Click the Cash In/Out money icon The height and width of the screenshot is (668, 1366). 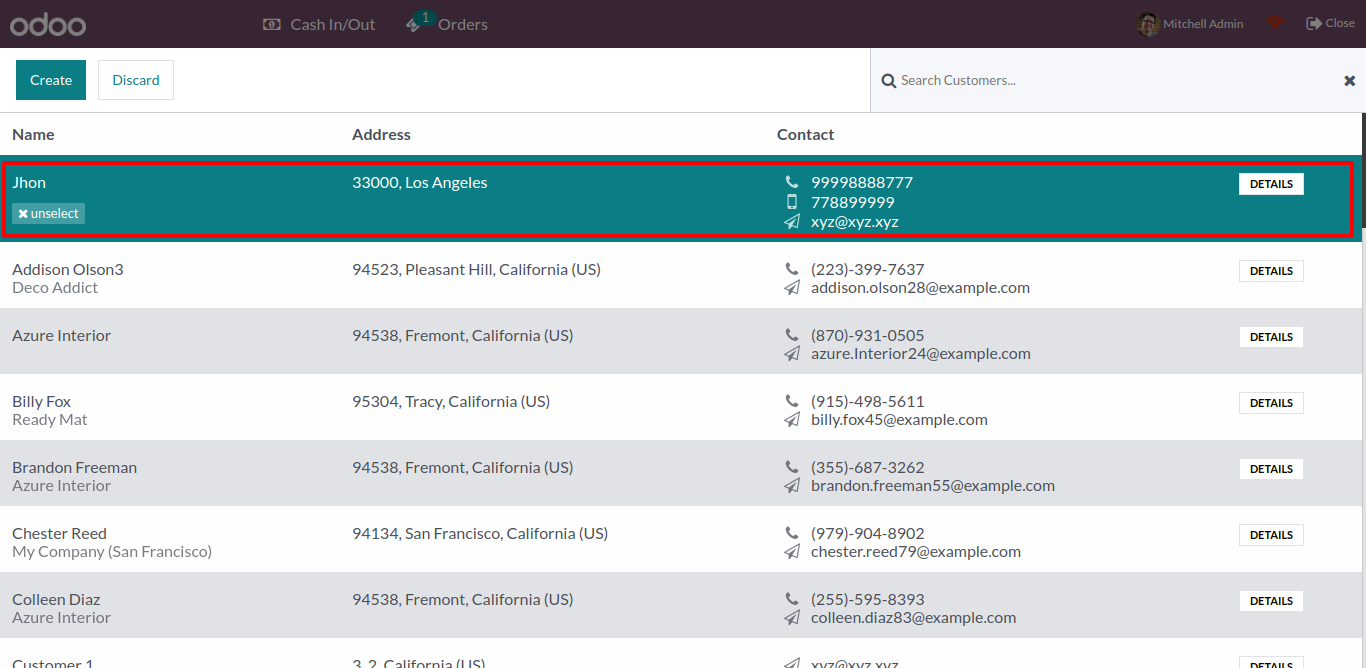point(271,24)
